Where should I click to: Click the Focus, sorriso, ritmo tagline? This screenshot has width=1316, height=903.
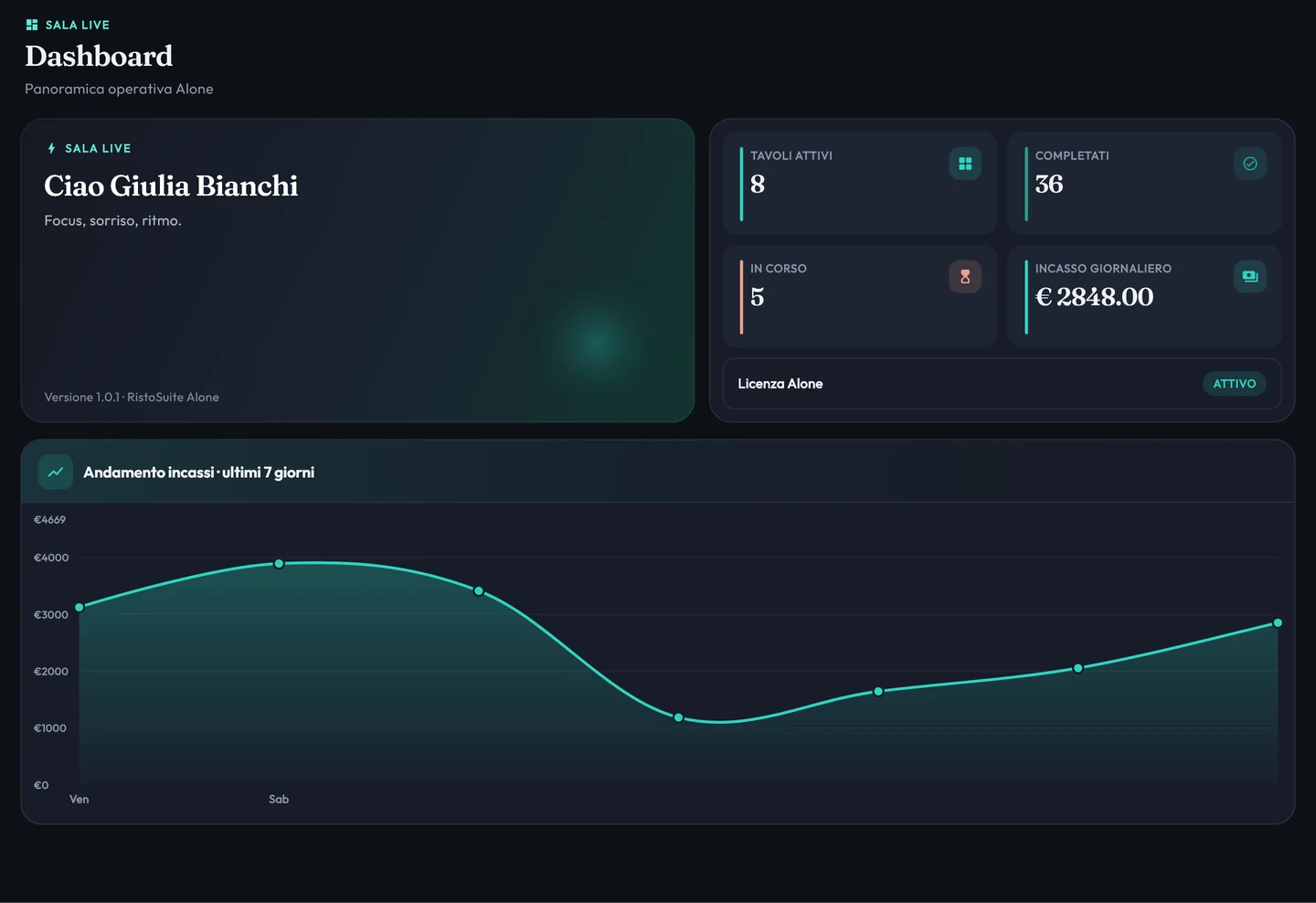[x=112, y=220]
